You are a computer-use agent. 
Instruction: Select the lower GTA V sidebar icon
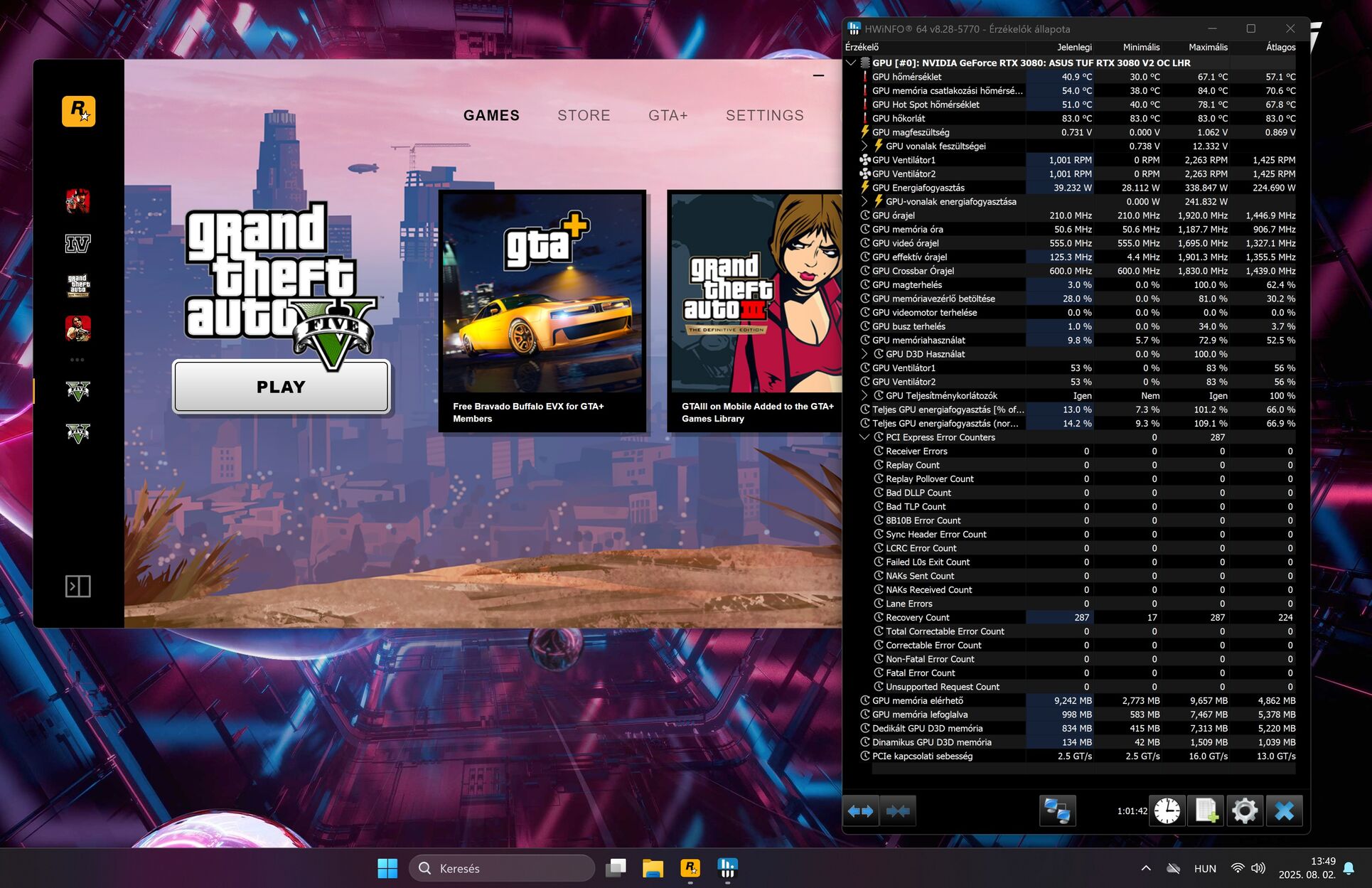(78, 433)
